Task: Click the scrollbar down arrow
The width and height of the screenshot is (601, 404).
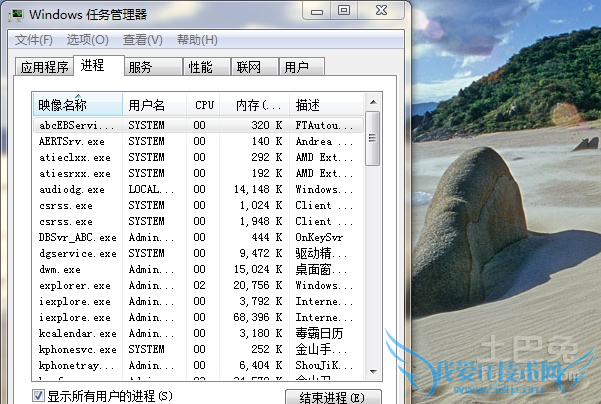Action: click(373, 371)
